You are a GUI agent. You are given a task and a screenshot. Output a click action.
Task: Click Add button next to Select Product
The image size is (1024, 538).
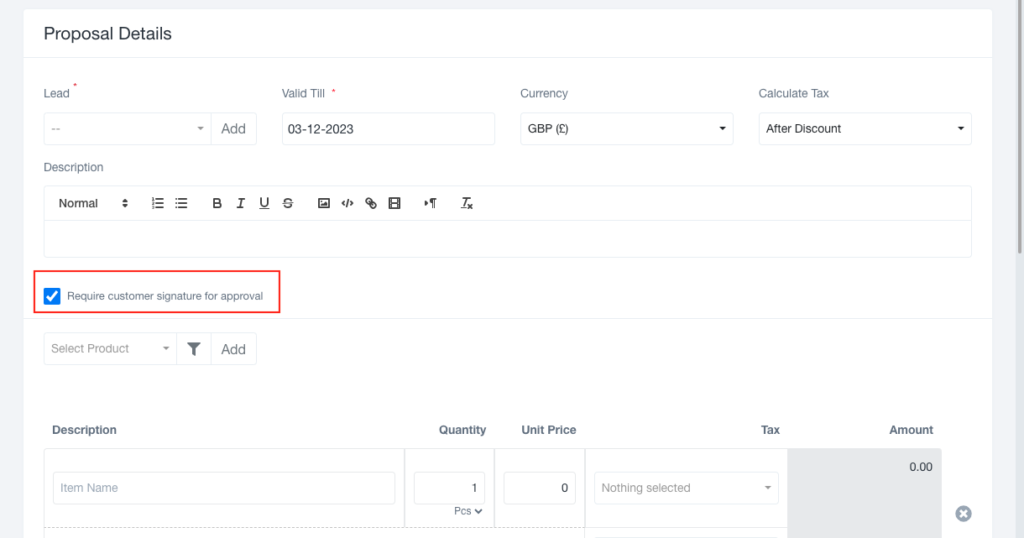point(233,349)
